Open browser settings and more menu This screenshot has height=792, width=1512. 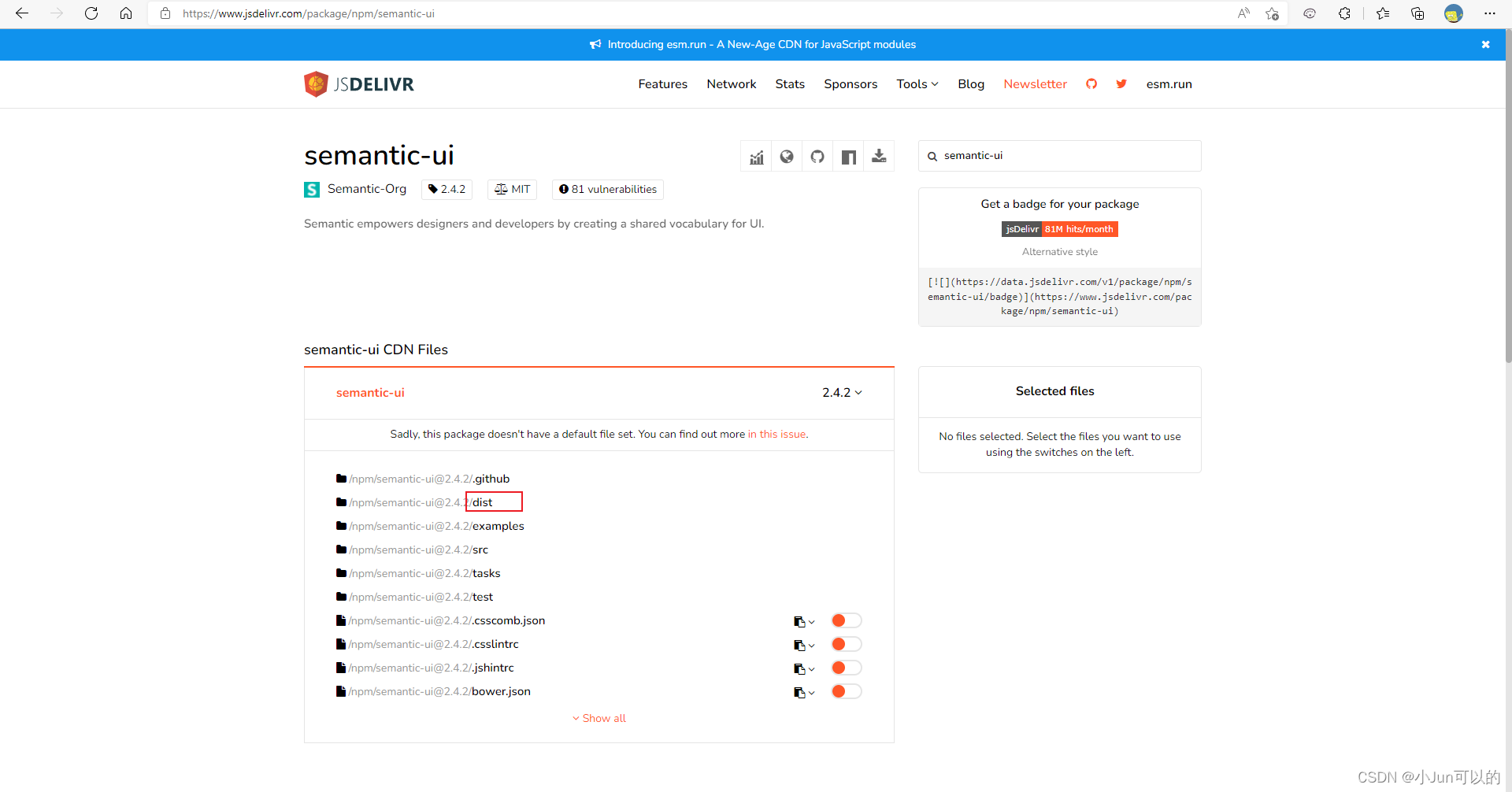[1489, 13]
